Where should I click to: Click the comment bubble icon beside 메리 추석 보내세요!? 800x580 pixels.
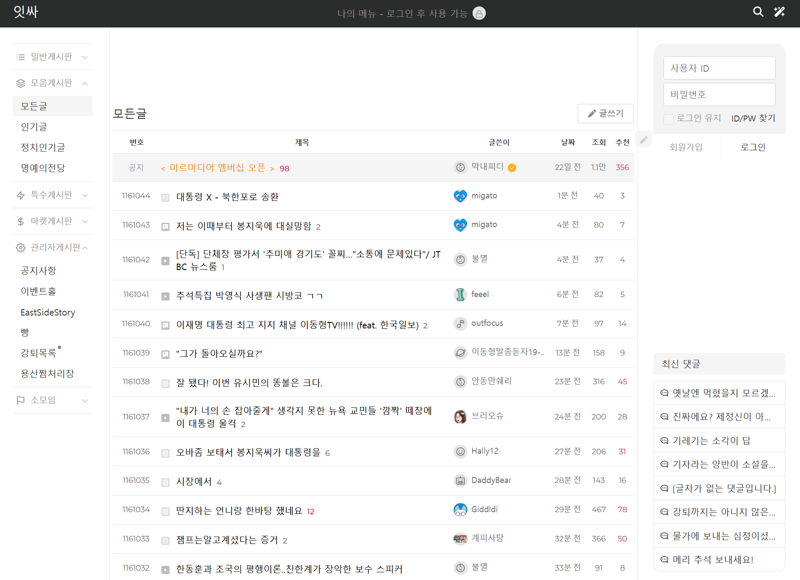[x=664, y=560]
